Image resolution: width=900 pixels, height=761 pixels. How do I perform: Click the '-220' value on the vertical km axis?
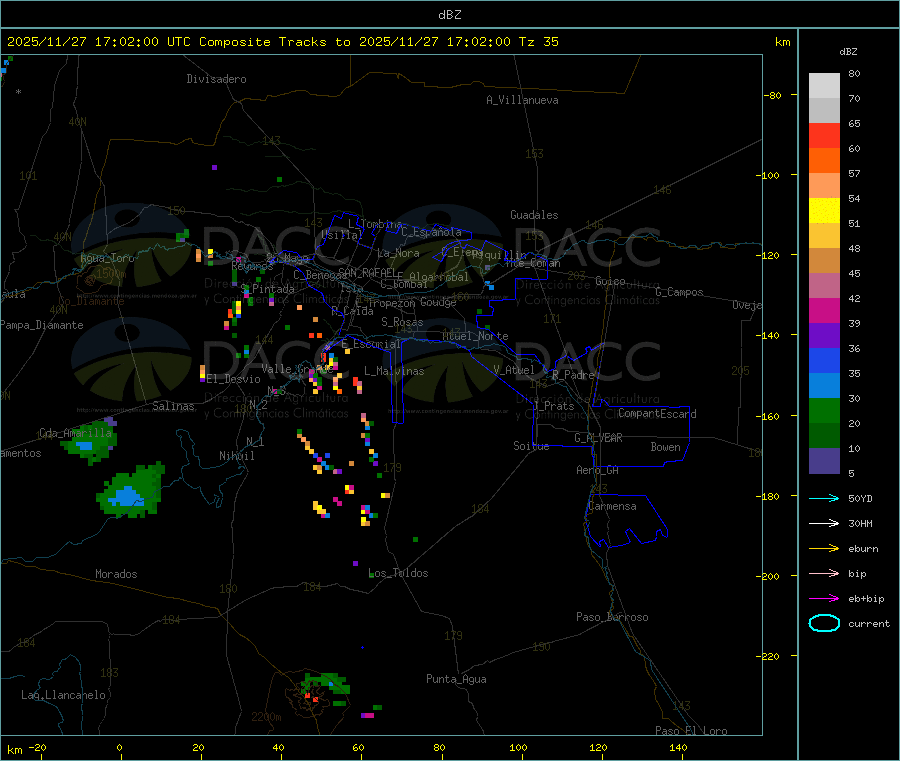770,656
